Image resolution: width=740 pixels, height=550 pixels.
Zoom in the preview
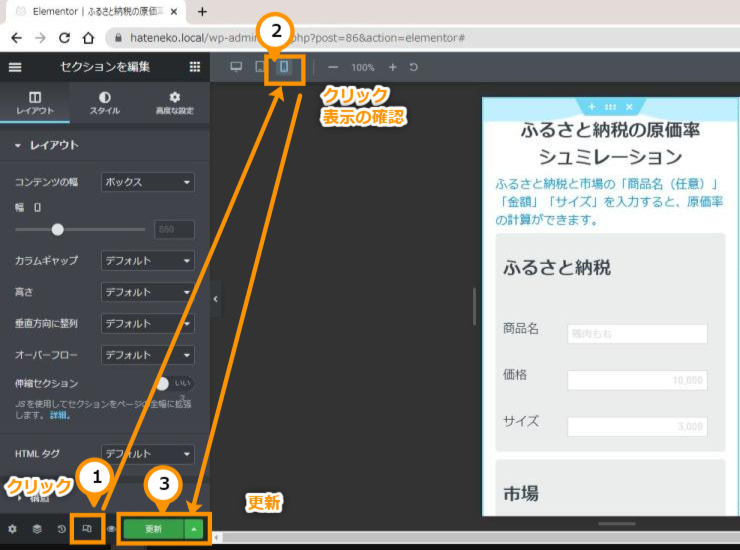click(x=393, y=68)
